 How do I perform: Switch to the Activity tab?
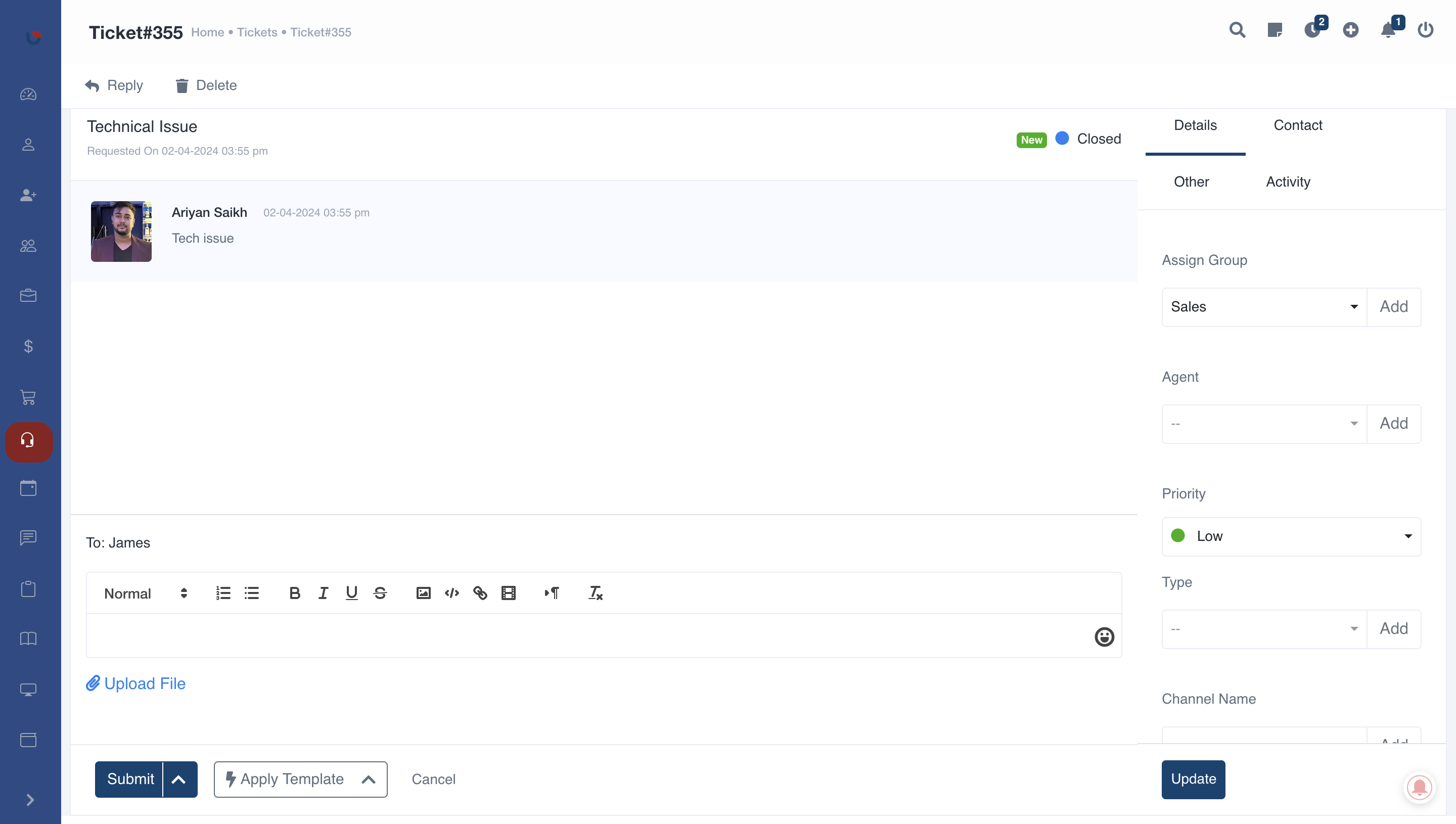tap(1287, 181)
